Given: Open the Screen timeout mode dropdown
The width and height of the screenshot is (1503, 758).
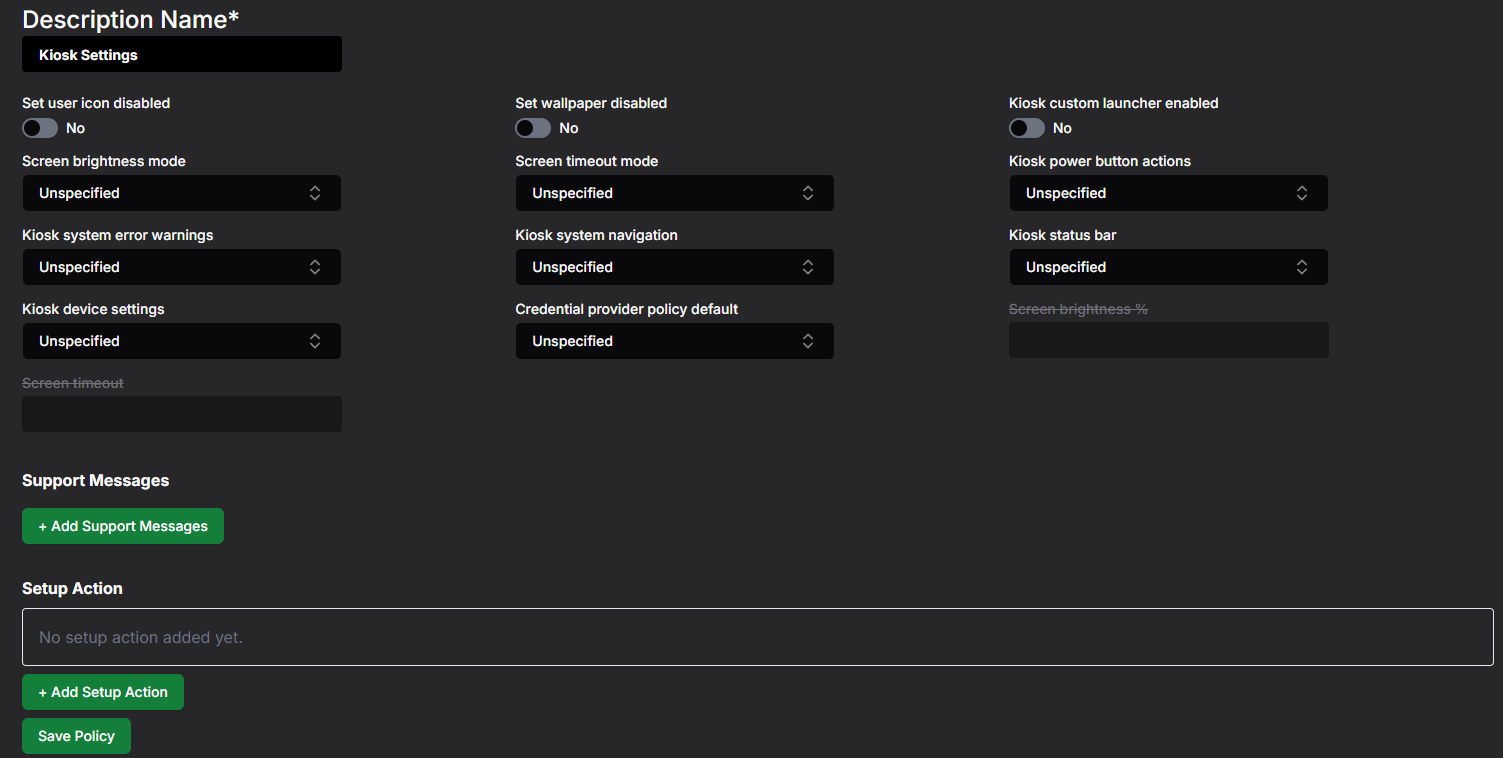Looking at the screenshot, I should [675, 193].
